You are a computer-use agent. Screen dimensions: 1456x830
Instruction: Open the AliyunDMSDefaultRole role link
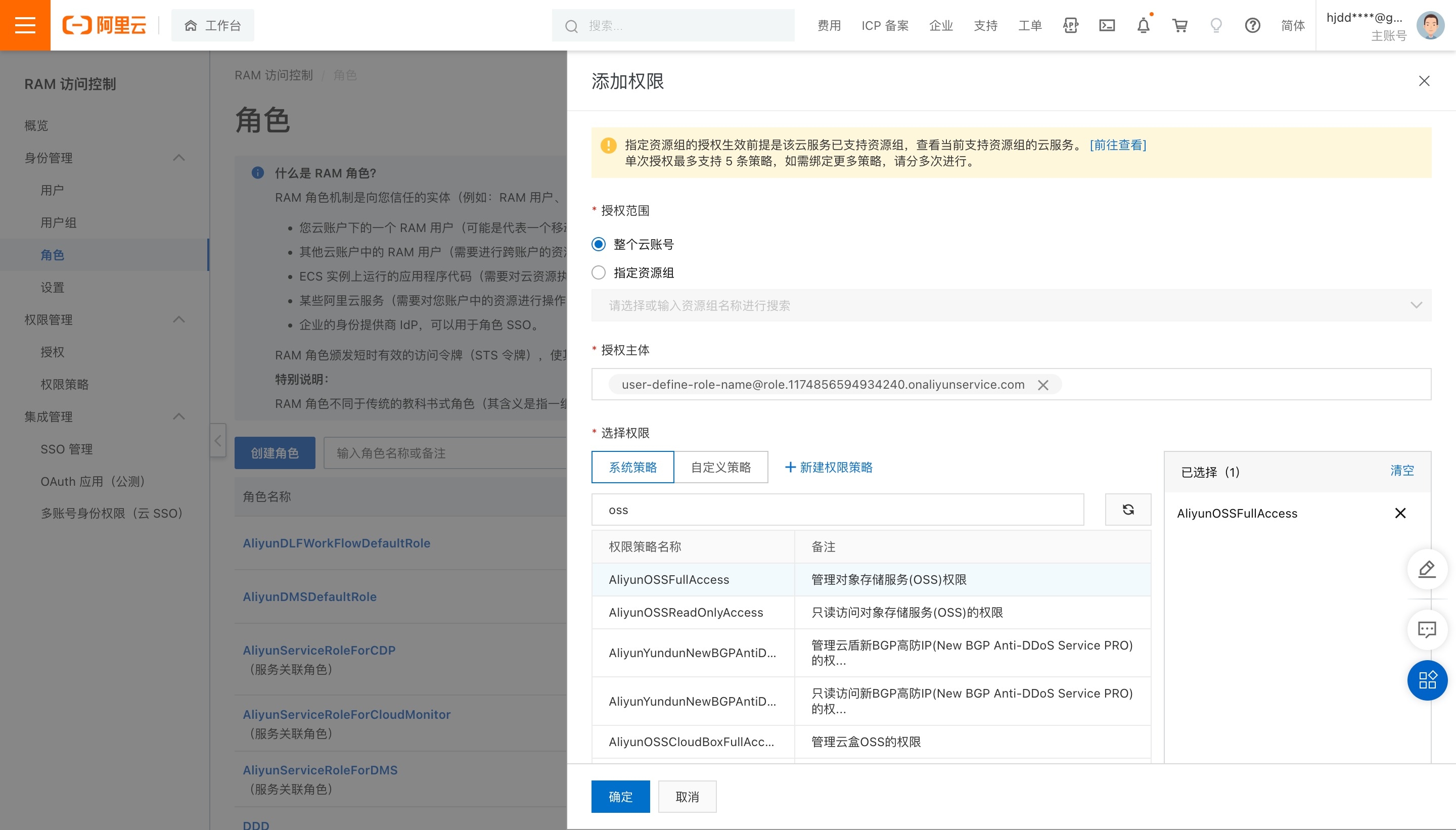309,597
